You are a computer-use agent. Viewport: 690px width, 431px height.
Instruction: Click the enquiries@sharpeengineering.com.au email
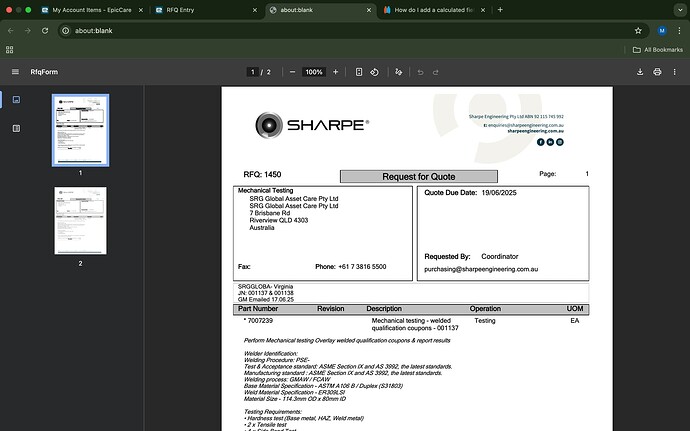[x=525, y=125]
